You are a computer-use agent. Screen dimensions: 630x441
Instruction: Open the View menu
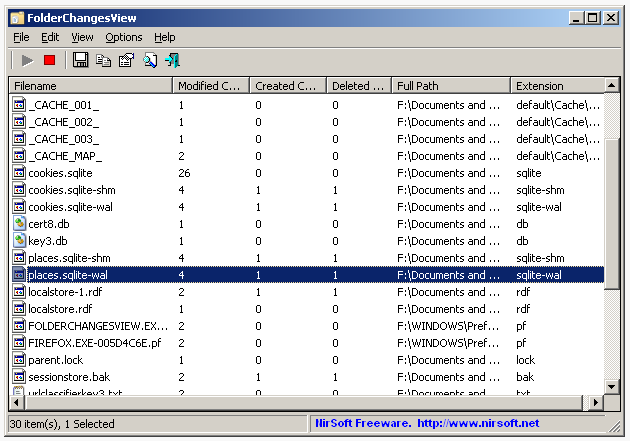[x=82, y=37]
